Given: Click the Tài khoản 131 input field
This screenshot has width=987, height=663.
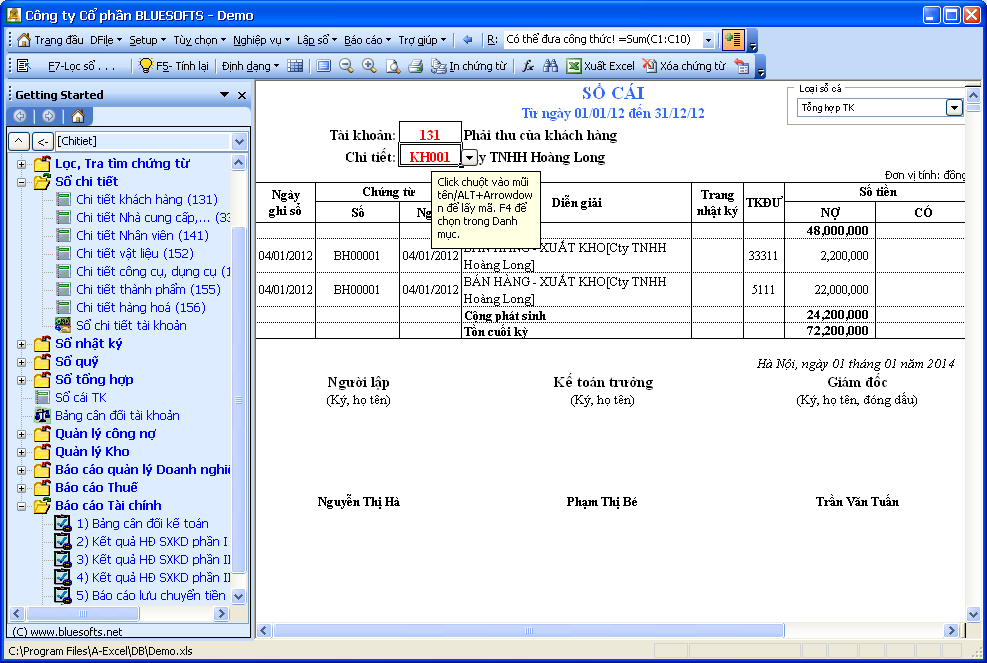Looking at the screenshot, I should point(429,135).
